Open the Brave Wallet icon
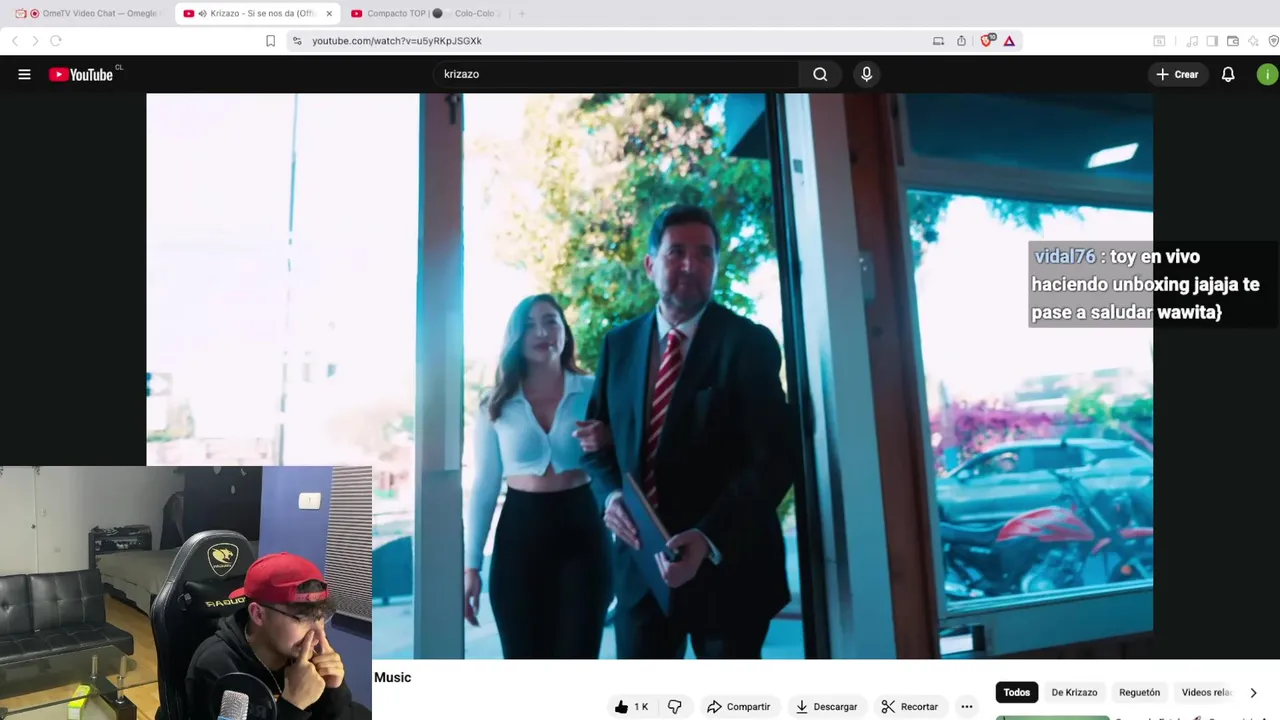The width and height of the screenshot is (1280, 720). click(x=1233, y=41)
